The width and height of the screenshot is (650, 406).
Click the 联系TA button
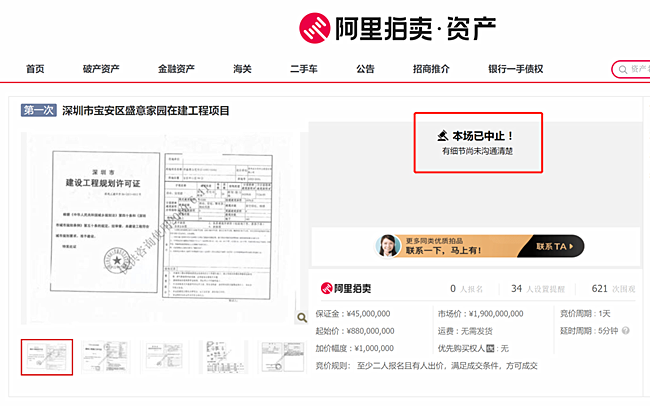(x=555, y=246)
